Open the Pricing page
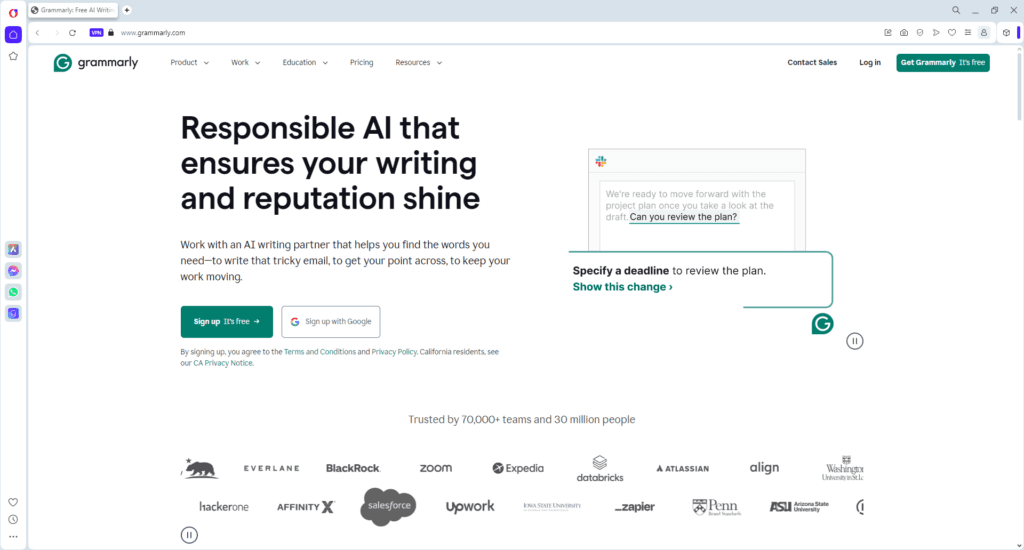 tap(361, 63)
